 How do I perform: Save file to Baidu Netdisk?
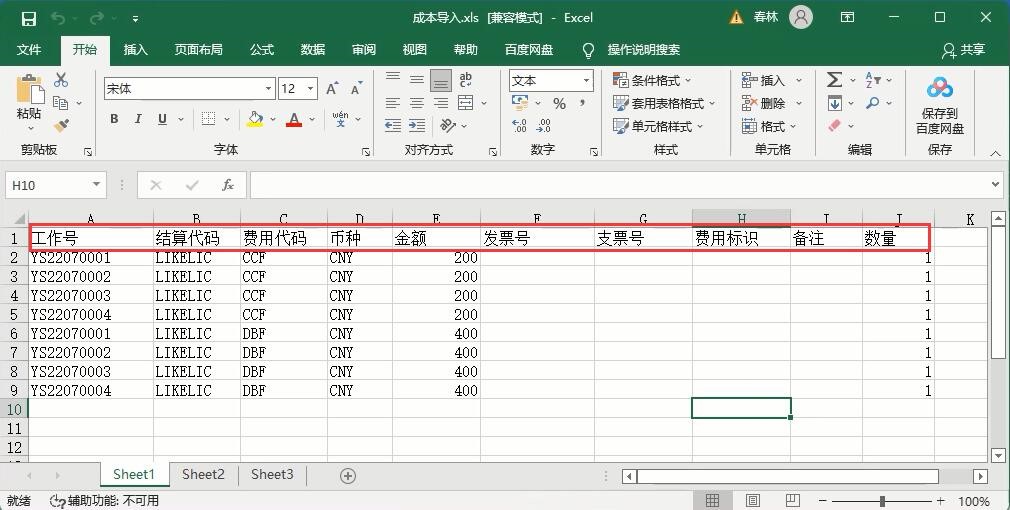click(x=939, y=105)
